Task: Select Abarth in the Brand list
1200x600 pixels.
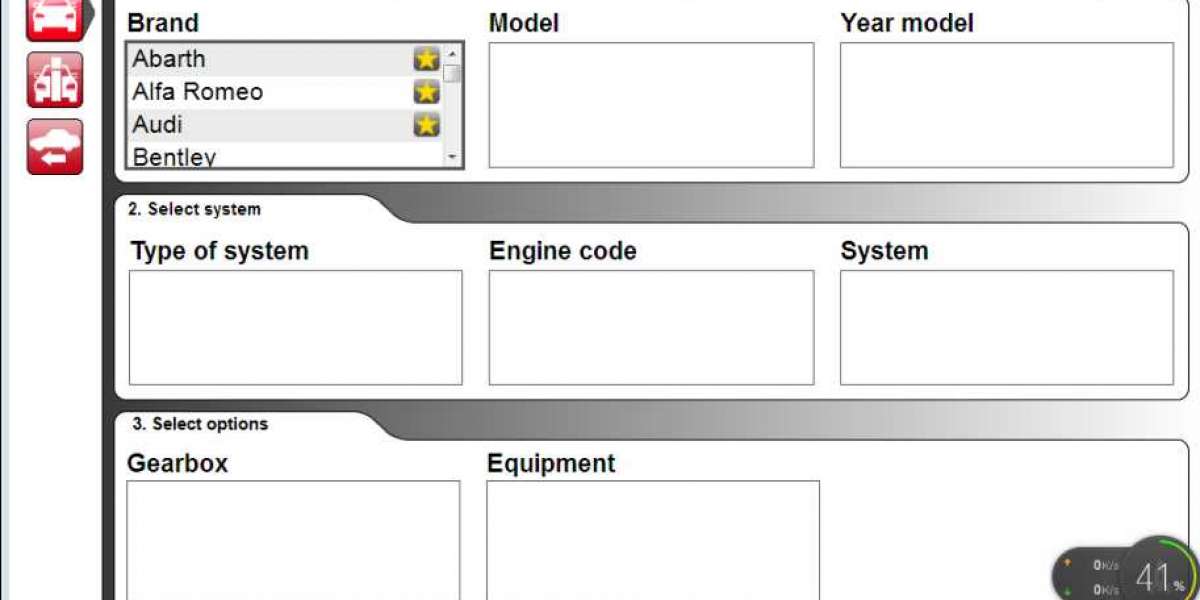Action: [x=284, y=60]
